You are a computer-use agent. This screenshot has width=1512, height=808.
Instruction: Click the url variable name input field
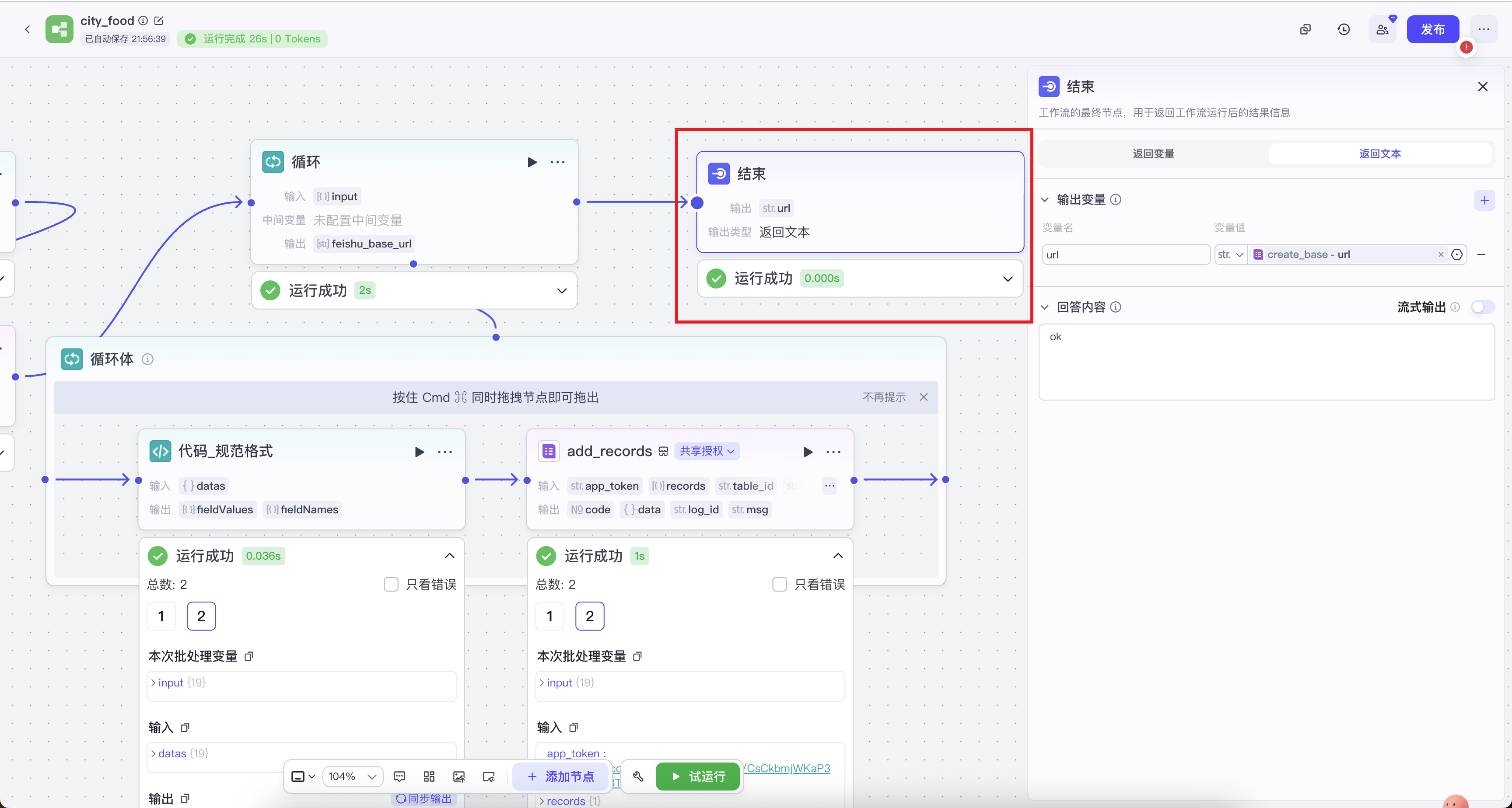click(x=1125, y=254)
